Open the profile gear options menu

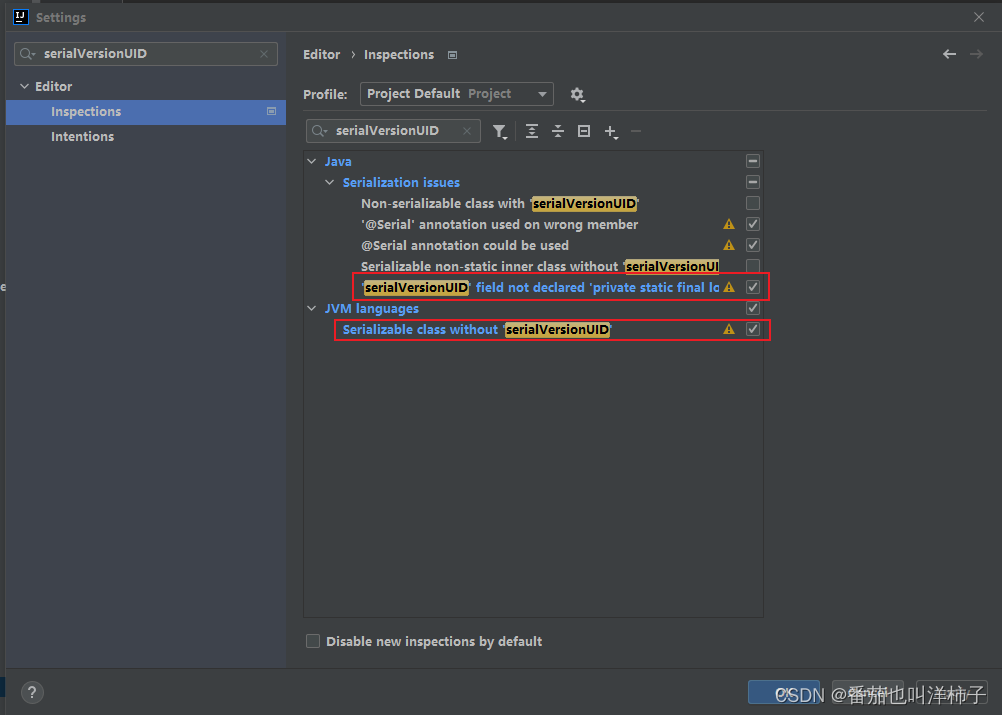577,95
